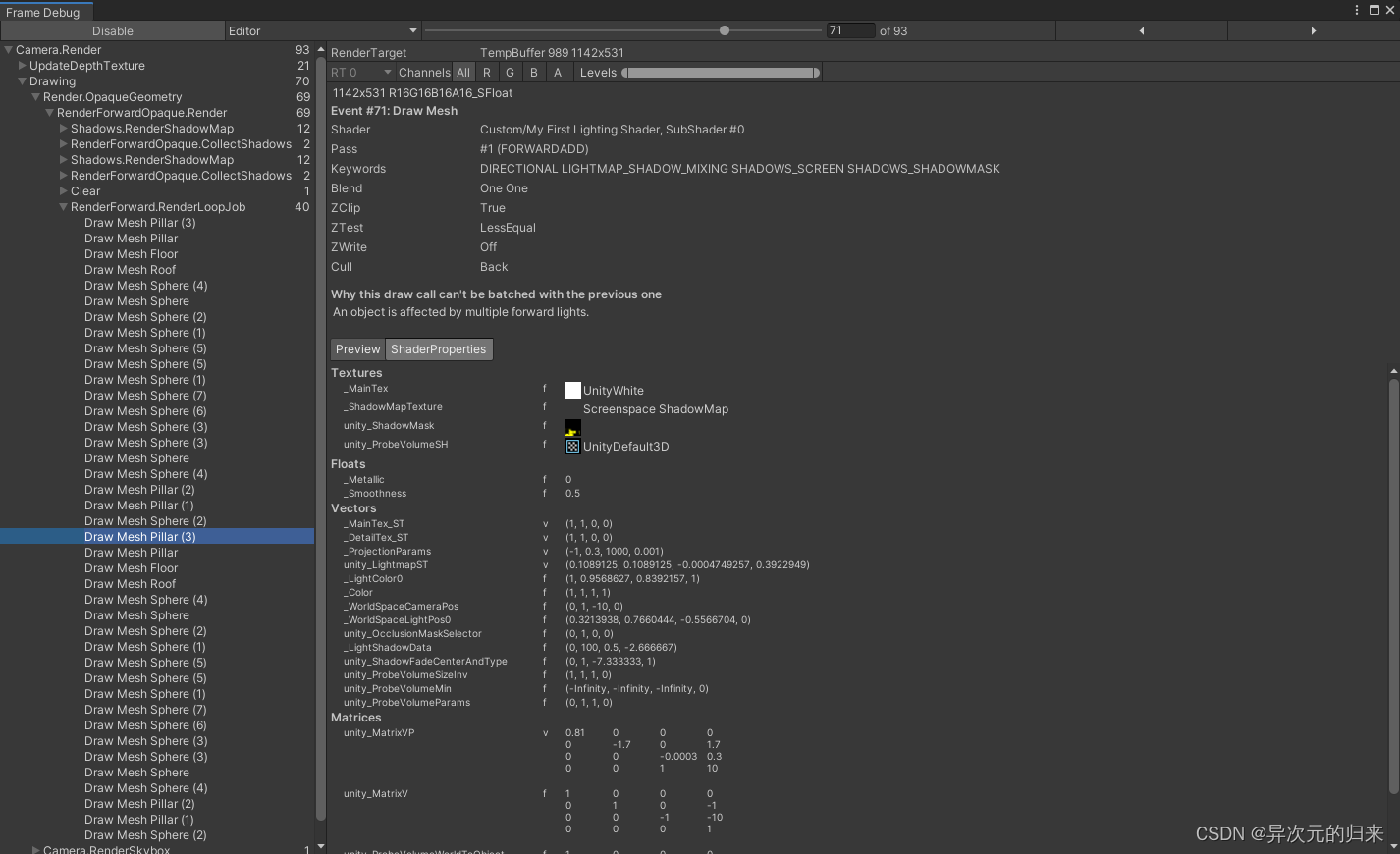The width and height of the screenshot is (1400, 854).
Task: Click the _ShadowMapTexture property name
Action: [x=393, y=407]
